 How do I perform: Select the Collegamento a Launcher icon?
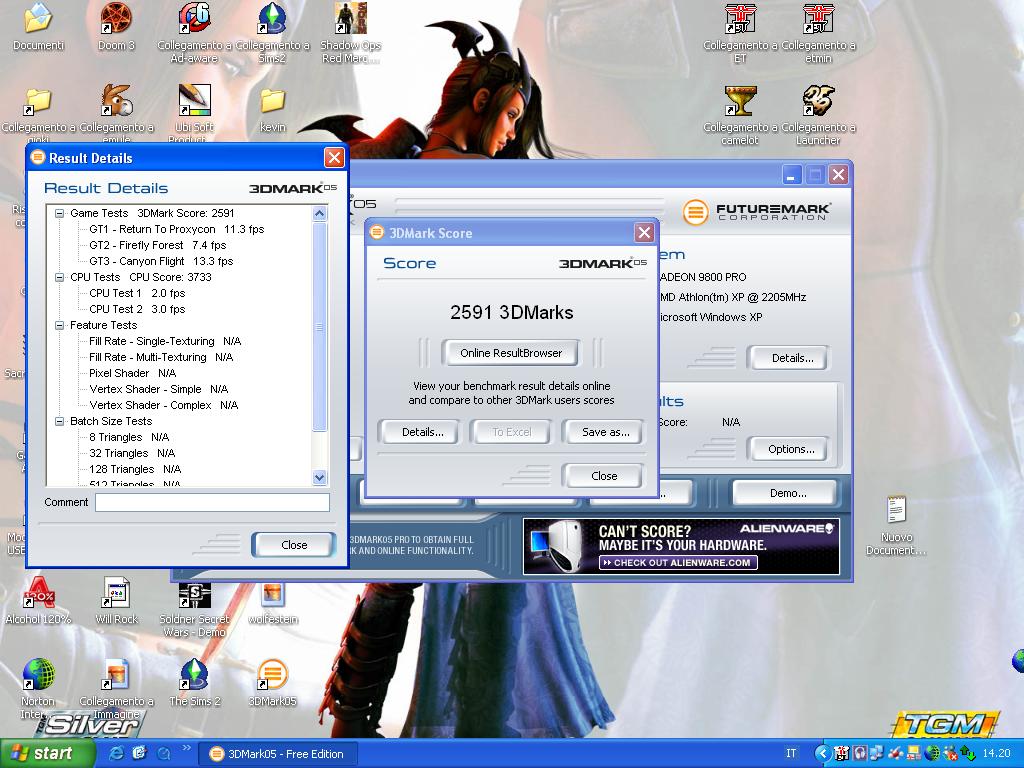(x=818, y=101)
